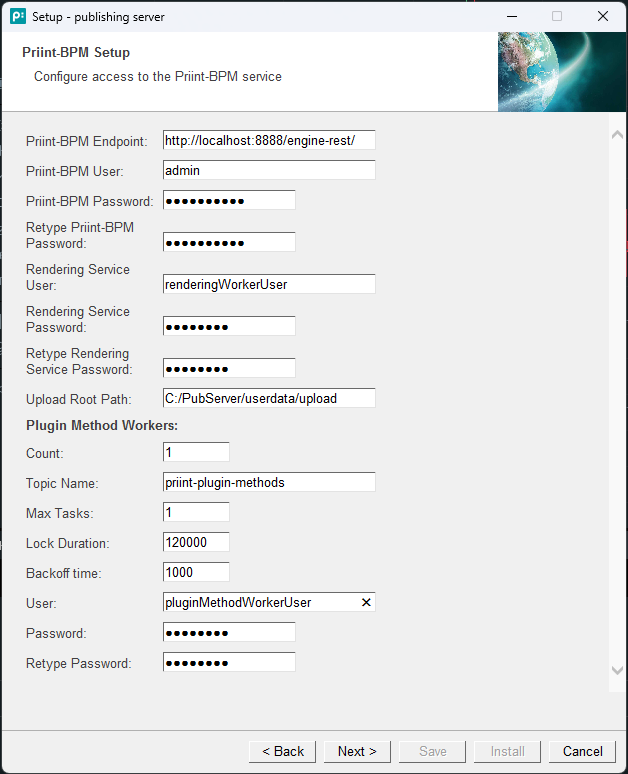Image resolution: width=628 pixels, height=774 pixels.
Task: Click the Install button
Action: click(508, 751)
